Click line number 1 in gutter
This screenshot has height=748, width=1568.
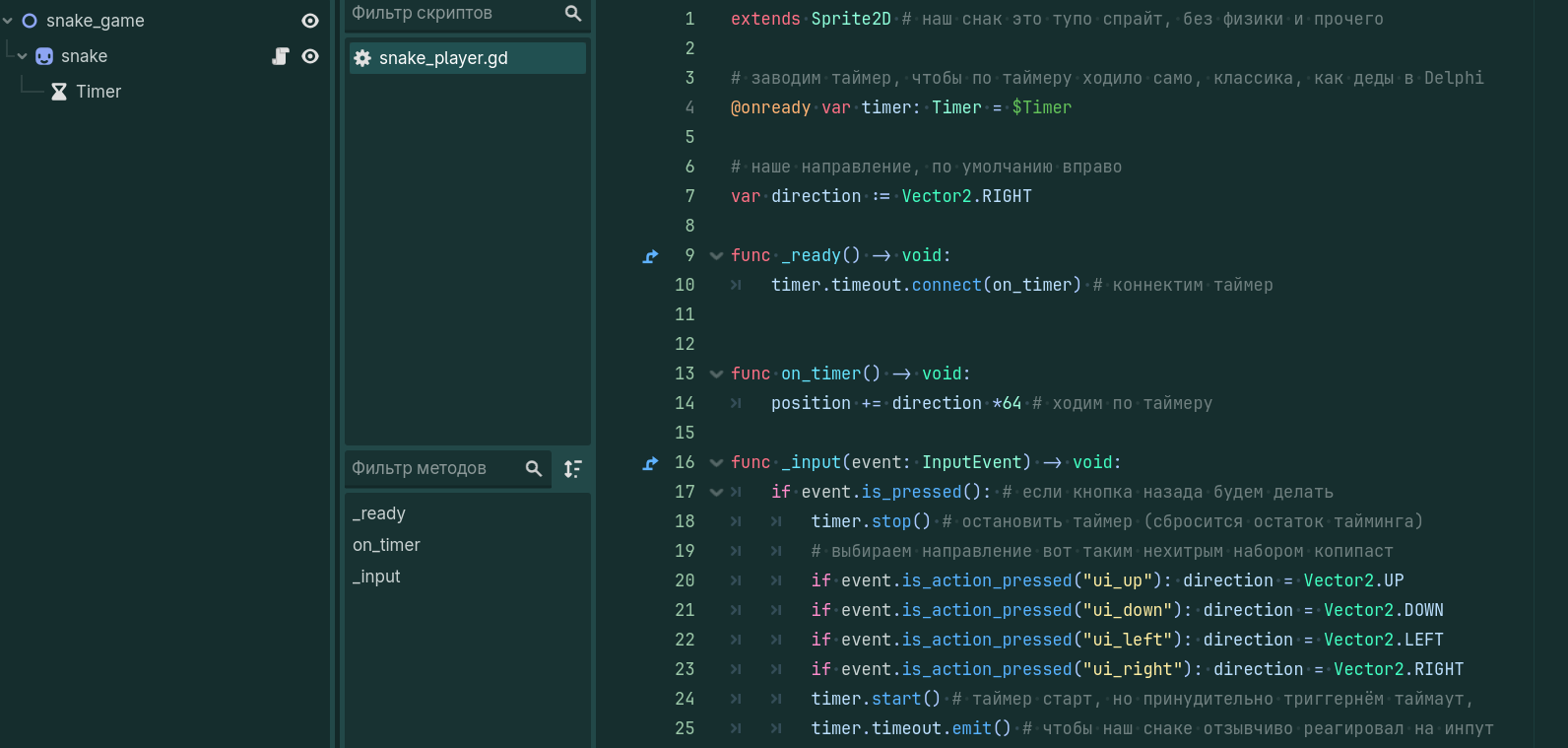pos(689,19)
